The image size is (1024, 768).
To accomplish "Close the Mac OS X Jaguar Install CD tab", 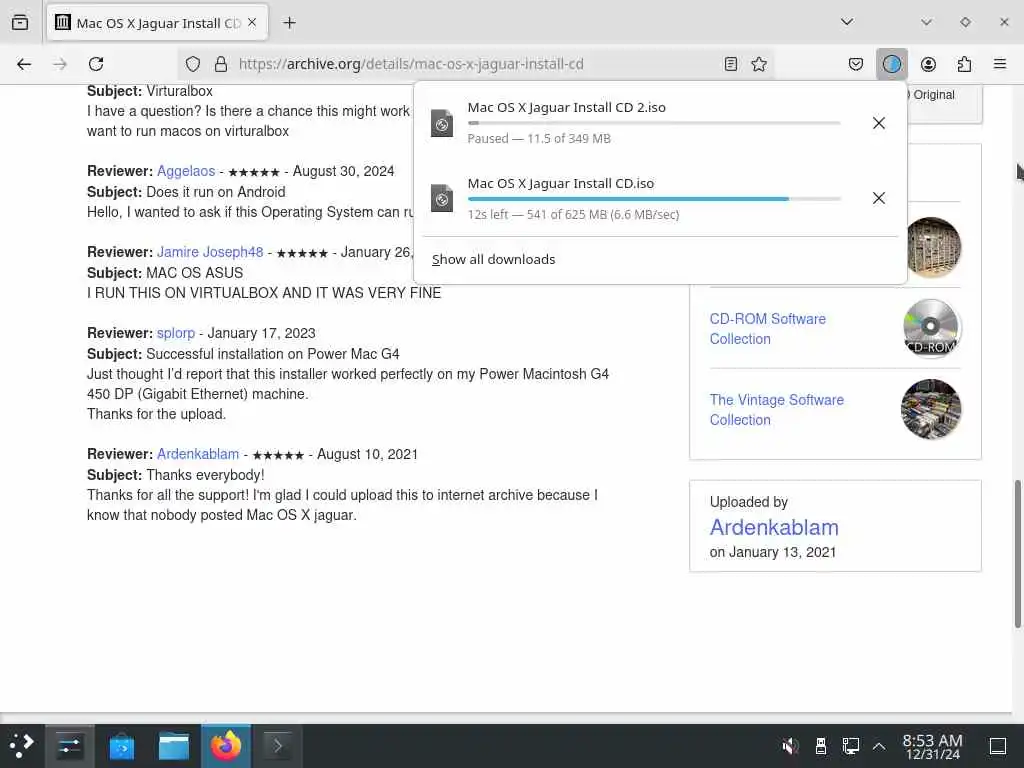I will tap(252, 23).
